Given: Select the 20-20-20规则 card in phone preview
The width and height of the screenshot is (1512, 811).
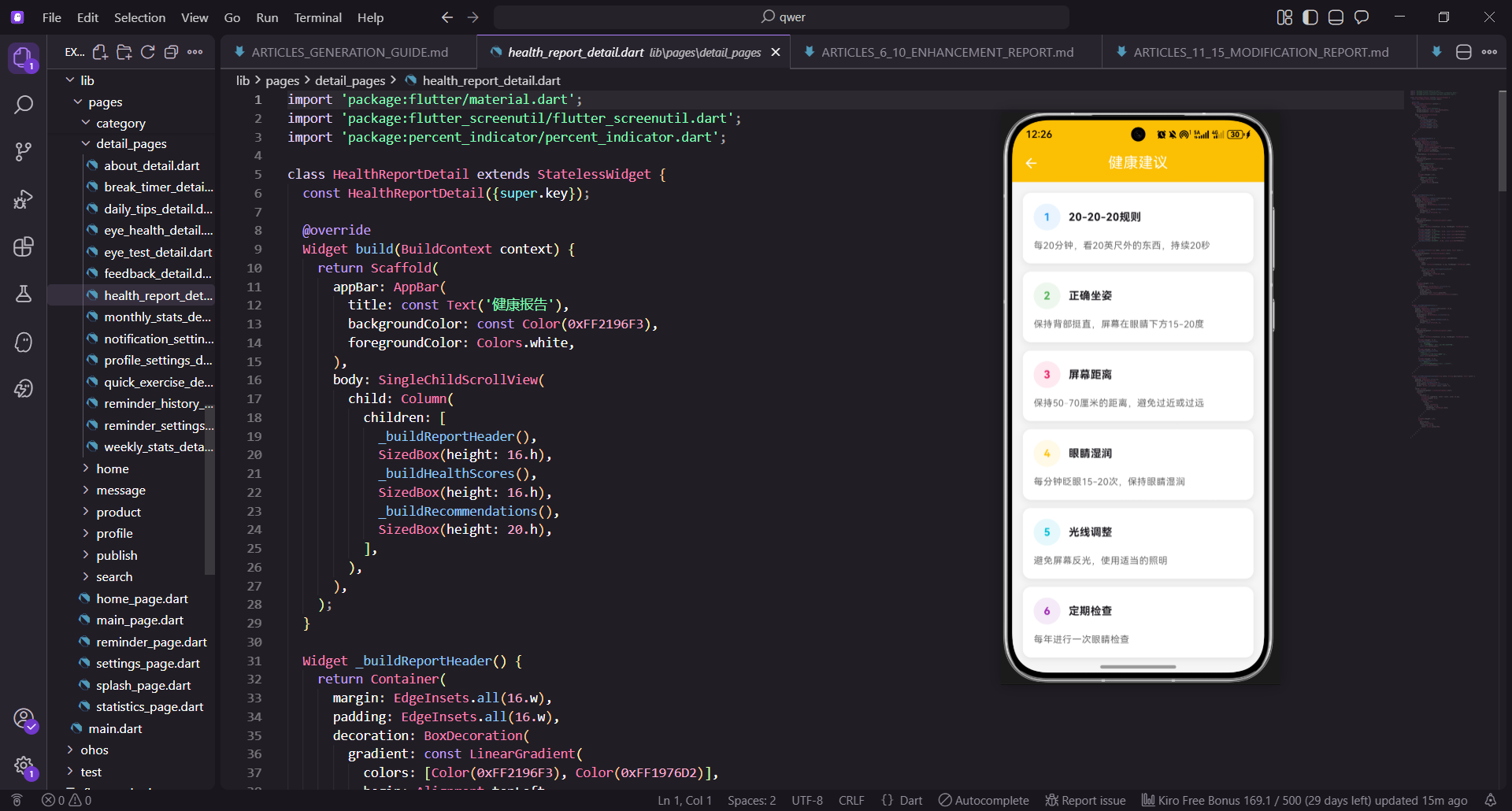Looking at the screenshot, I should pyautogui.click(x=1137, y=228).
